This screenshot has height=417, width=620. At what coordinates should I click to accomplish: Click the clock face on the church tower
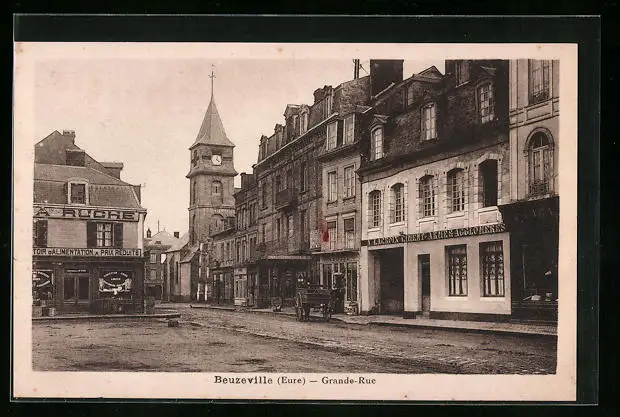[x=216, y=159]
